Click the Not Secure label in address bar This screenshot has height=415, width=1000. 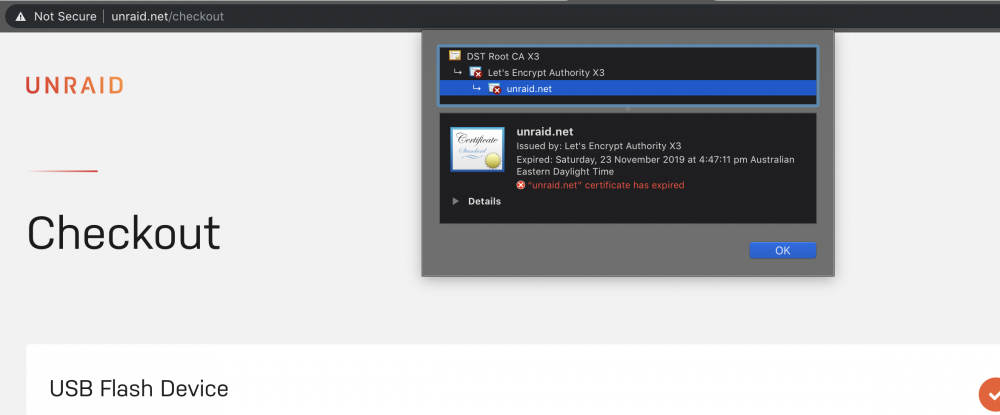64,17
